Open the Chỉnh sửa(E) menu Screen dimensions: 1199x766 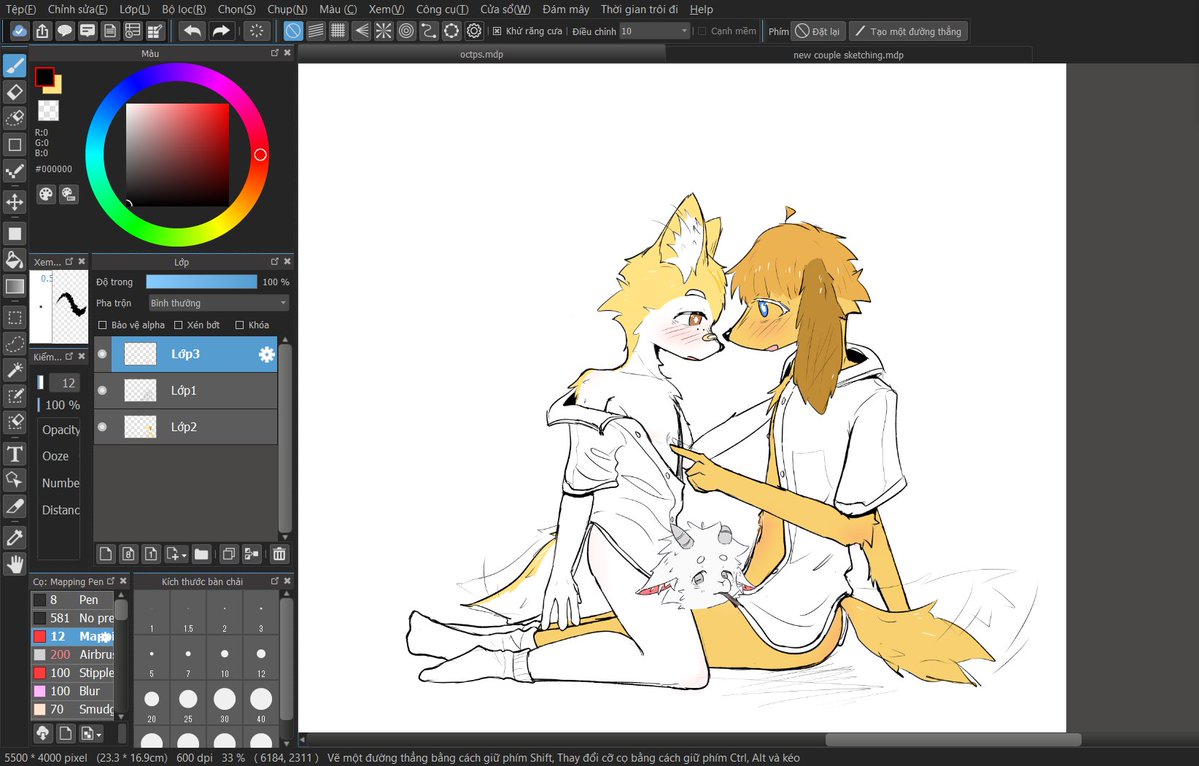coord(77,9)
